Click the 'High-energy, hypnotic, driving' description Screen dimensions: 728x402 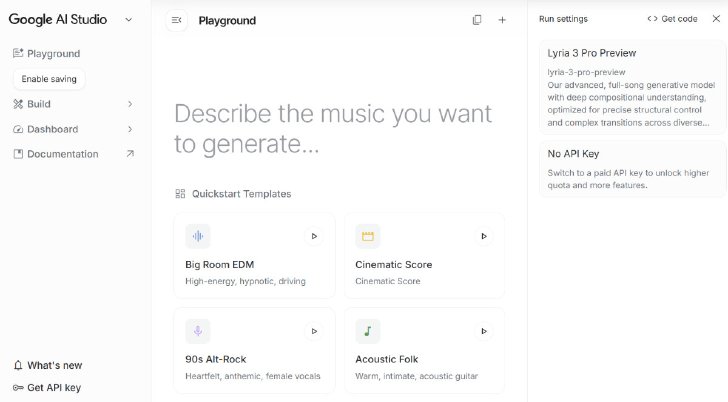245,281
